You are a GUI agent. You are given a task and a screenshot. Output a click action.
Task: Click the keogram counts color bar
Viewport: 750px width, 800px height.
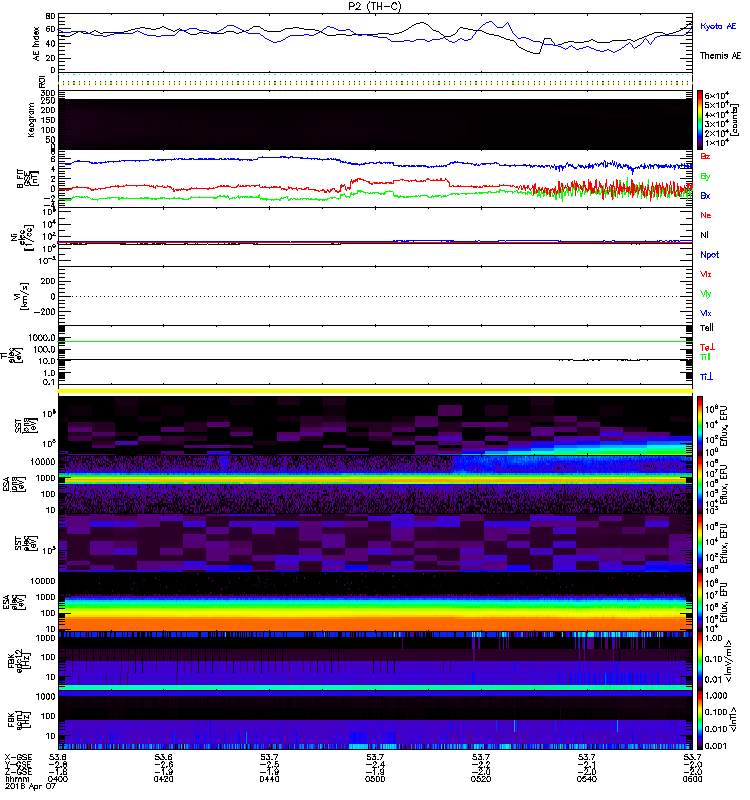[x=701, y=120]
